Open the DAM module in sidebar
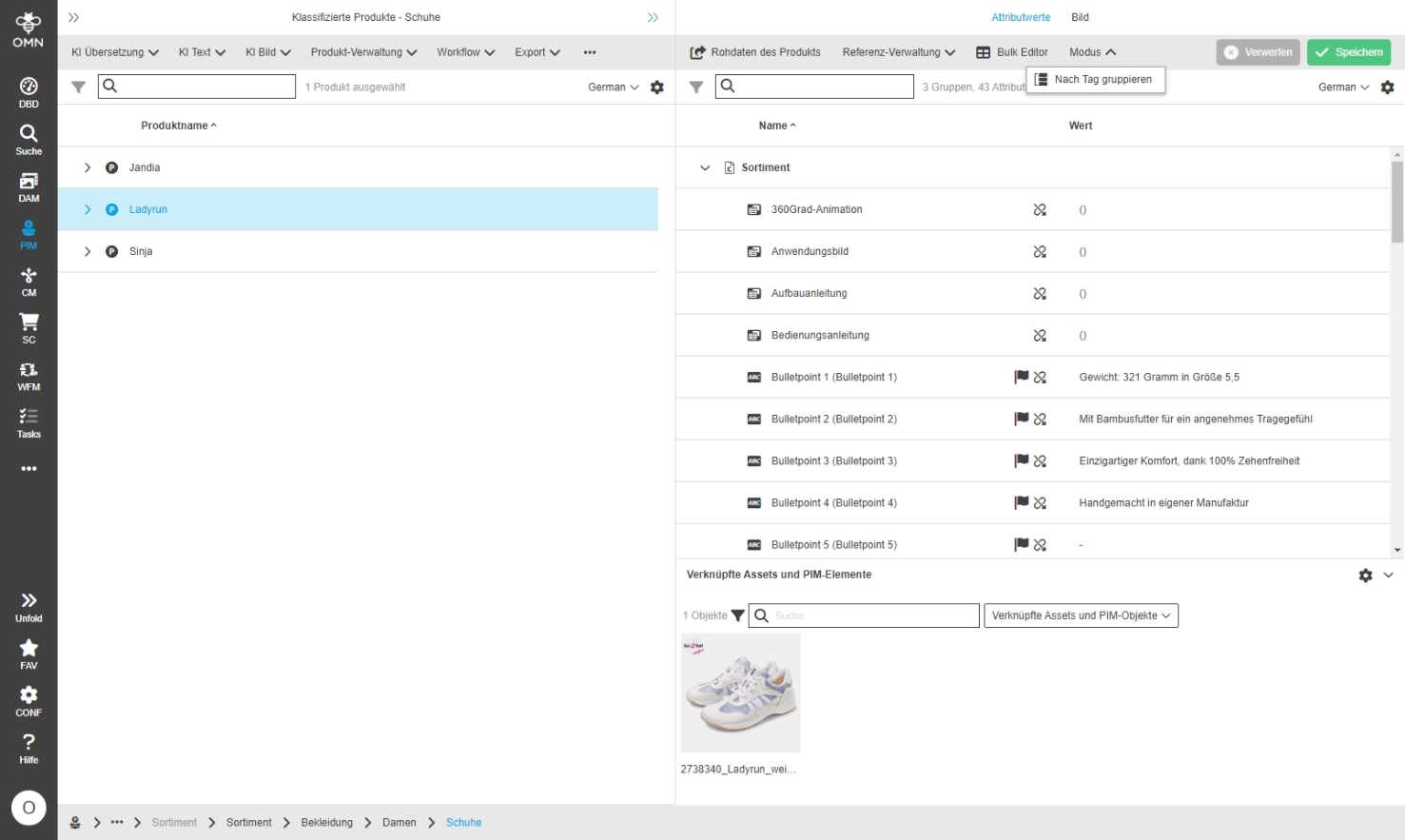Image resolution: width=1405 pixels, height=840 pixels. point(29,187)
